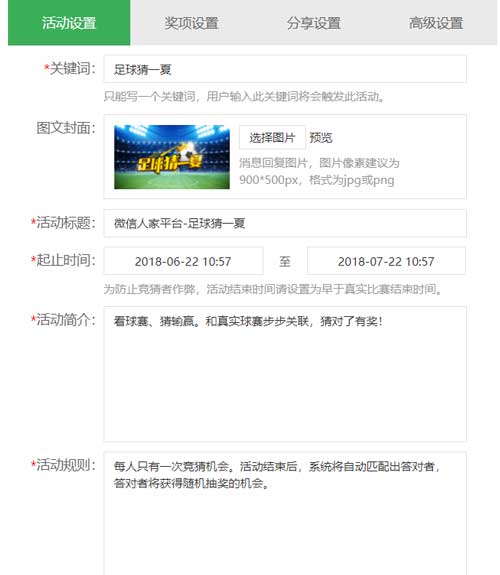Open the 高级设置 tab
The height and width of the screenshot is (575, 500).
(x=436, y=23)
